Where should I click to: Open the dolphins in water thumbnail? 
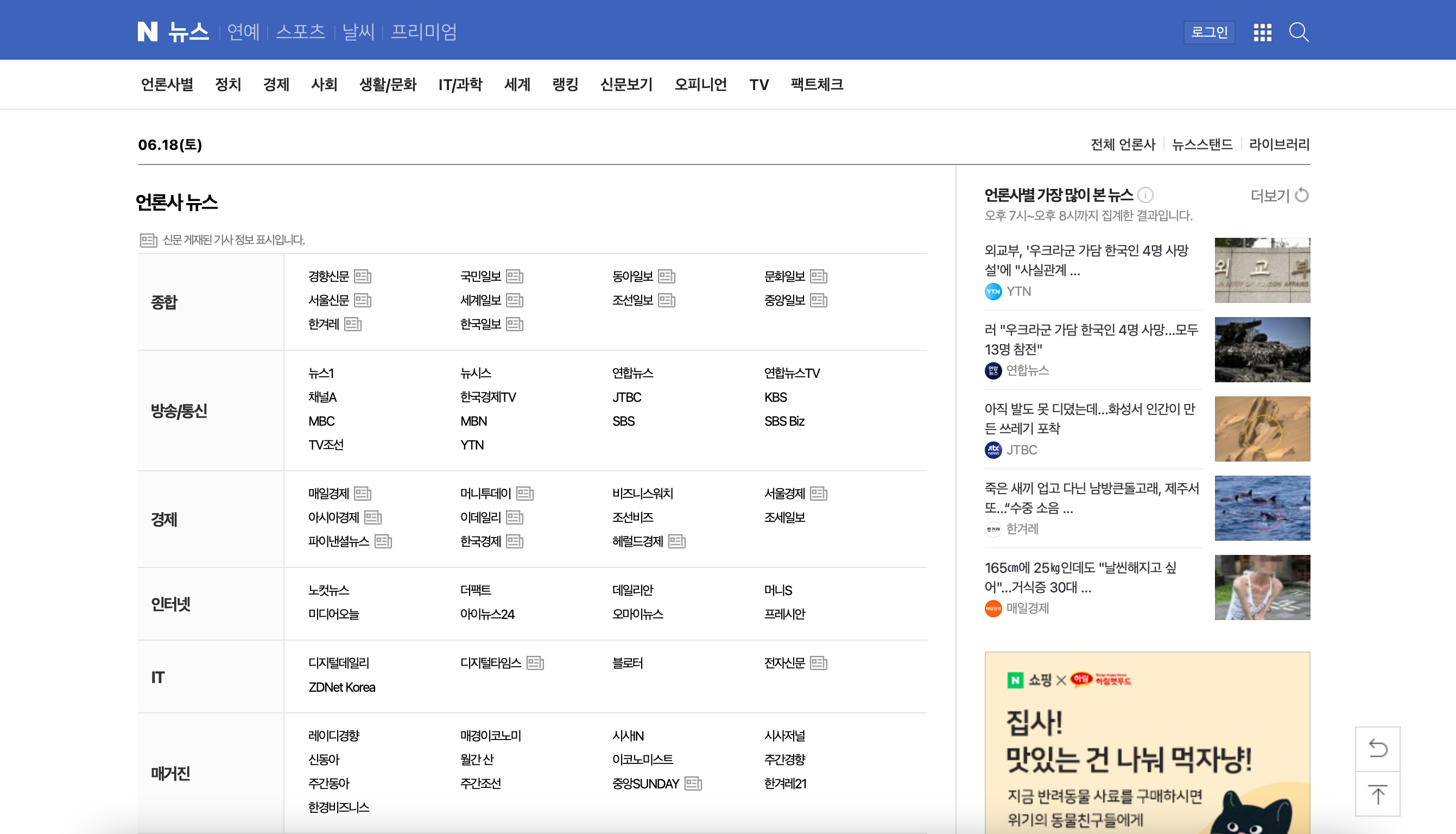pos(1262,508)
